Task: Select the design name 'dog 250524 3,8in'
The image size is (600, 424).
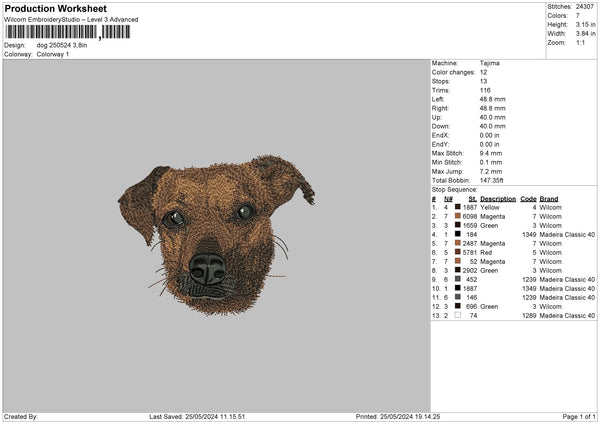Action: pyautogui.click(x=64, y=45)
